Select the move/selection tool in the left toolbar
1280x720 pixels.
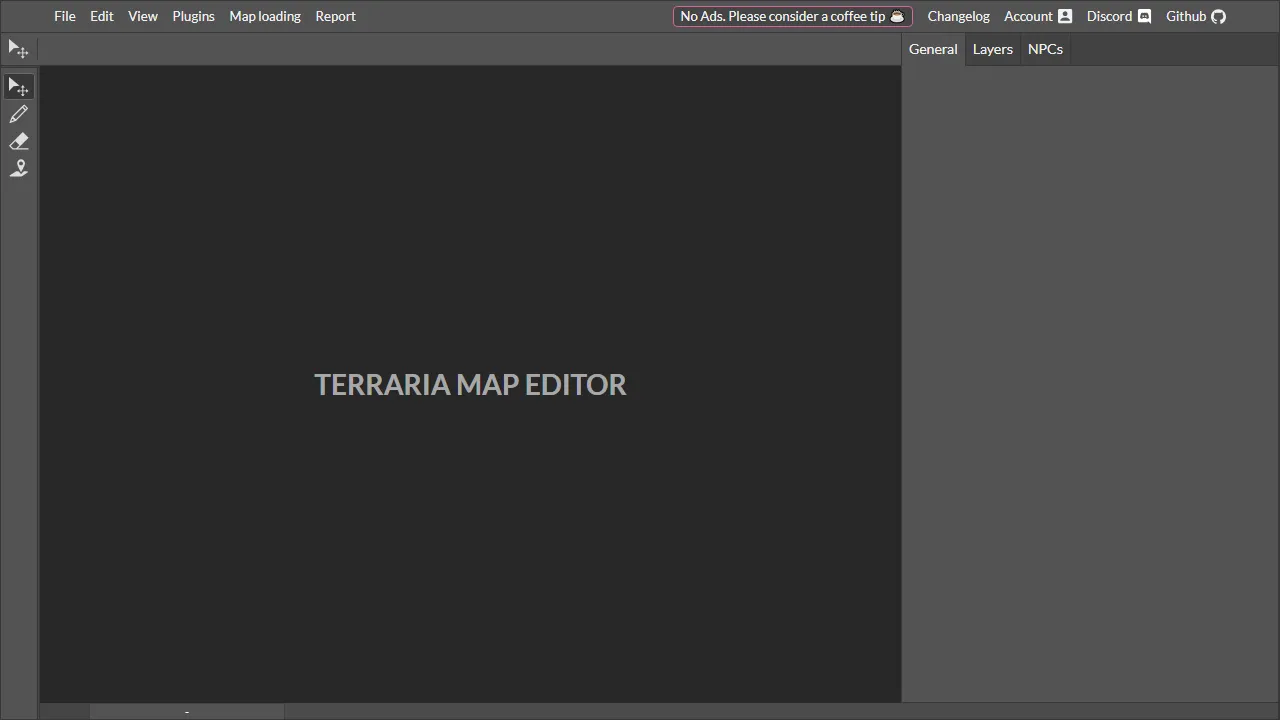18,86
